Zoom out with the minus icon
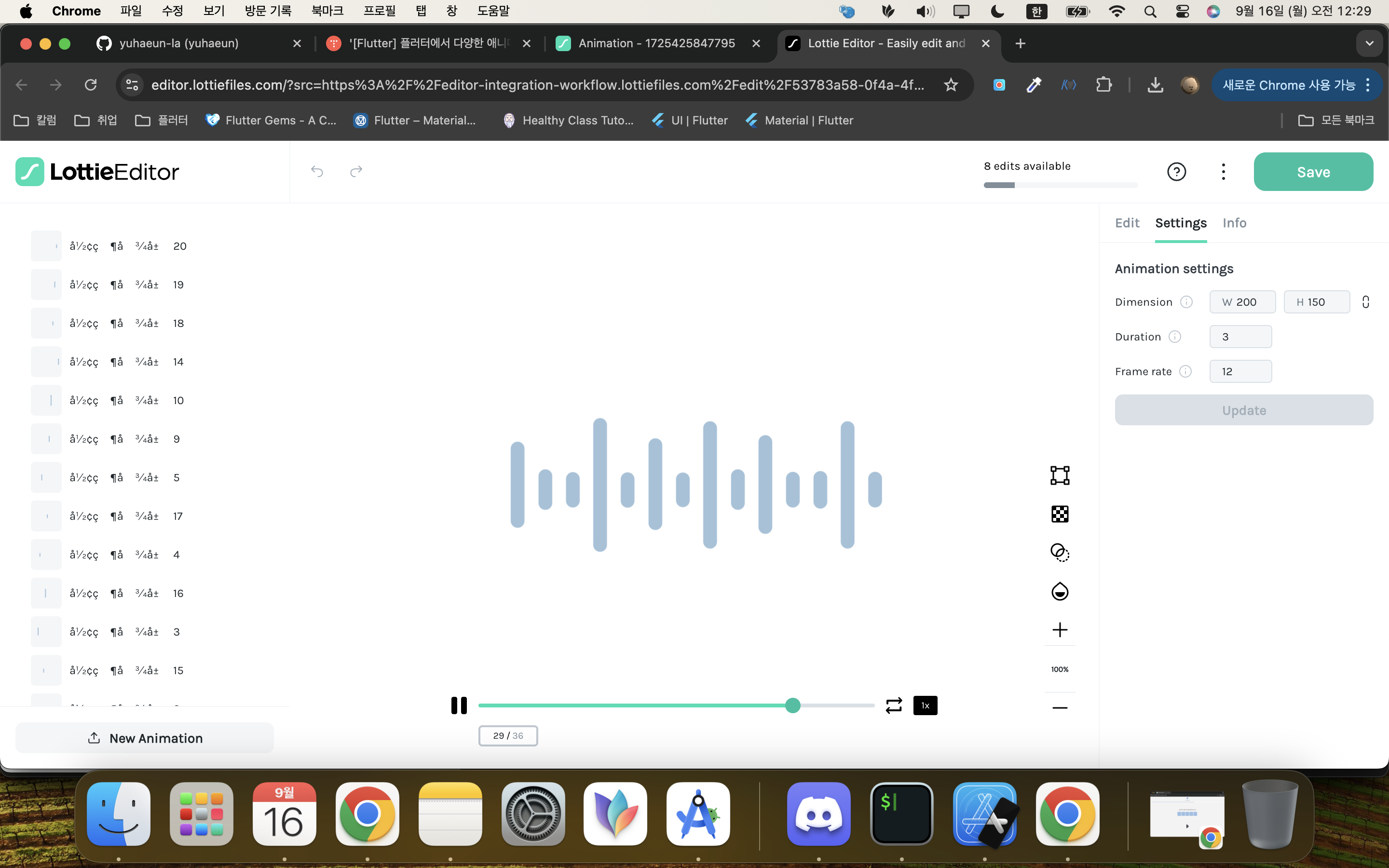This screenshot has width=1389, height=868. tap(1060, 707)
